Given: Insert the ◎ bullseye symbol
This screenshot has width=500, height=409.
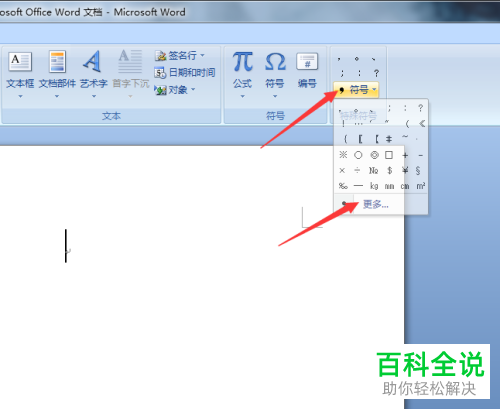Looking at the screenshot, I should pos(374,155).
